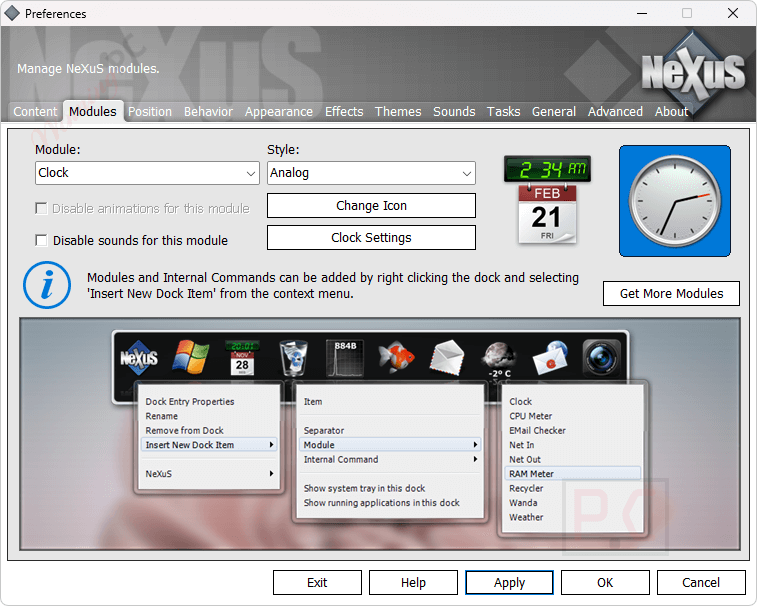Open the Advanced tab
Screen dimensions: 757x606
616,112
